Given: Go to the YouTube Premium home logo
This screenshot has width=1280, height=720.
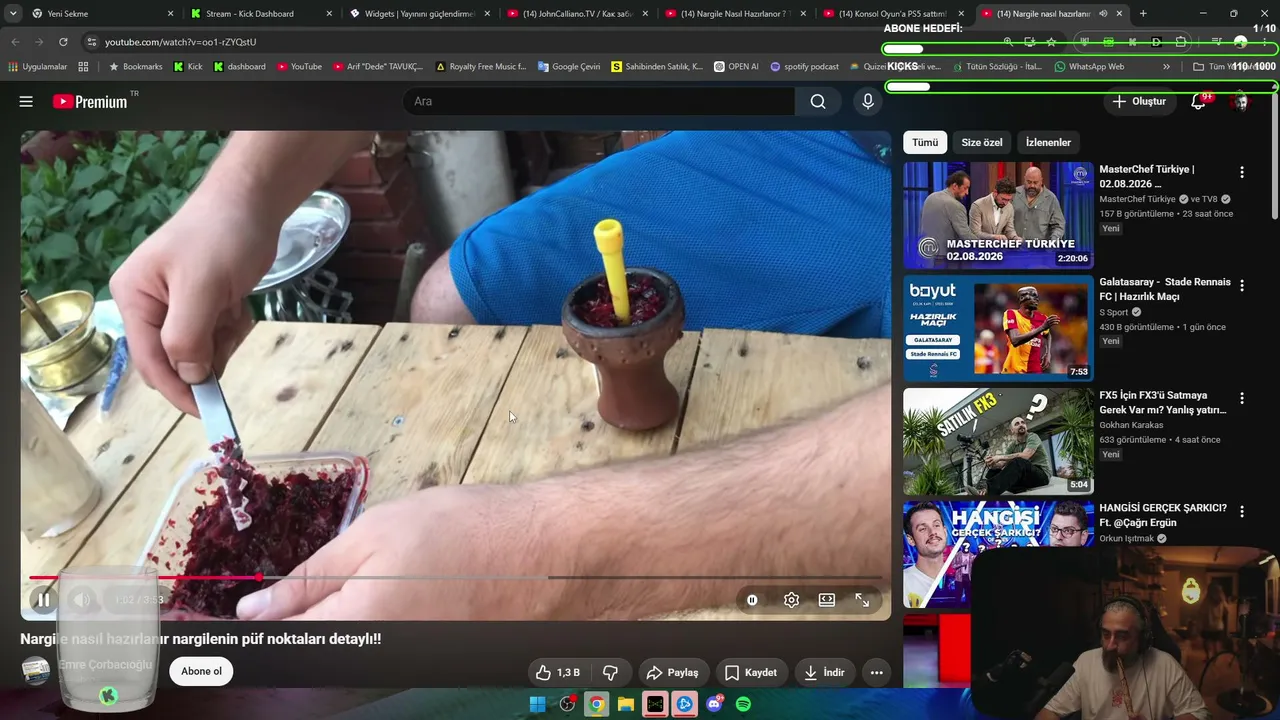Looking at the screenshot, I should tap(90, 101).
